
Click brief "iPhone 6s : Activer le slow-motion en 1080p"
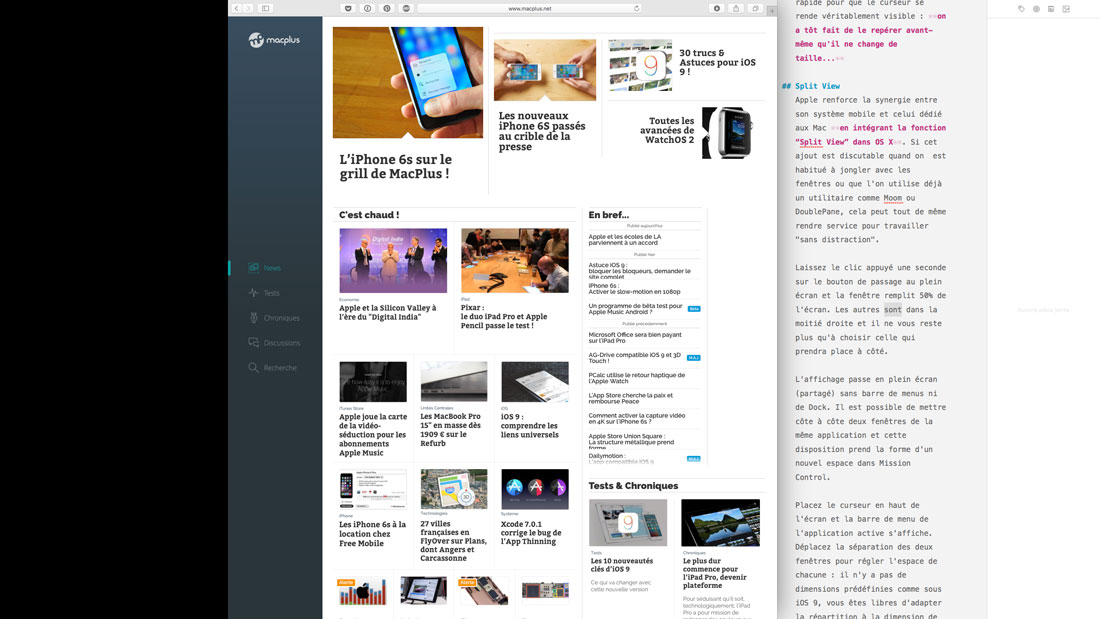tap(634, 288)
